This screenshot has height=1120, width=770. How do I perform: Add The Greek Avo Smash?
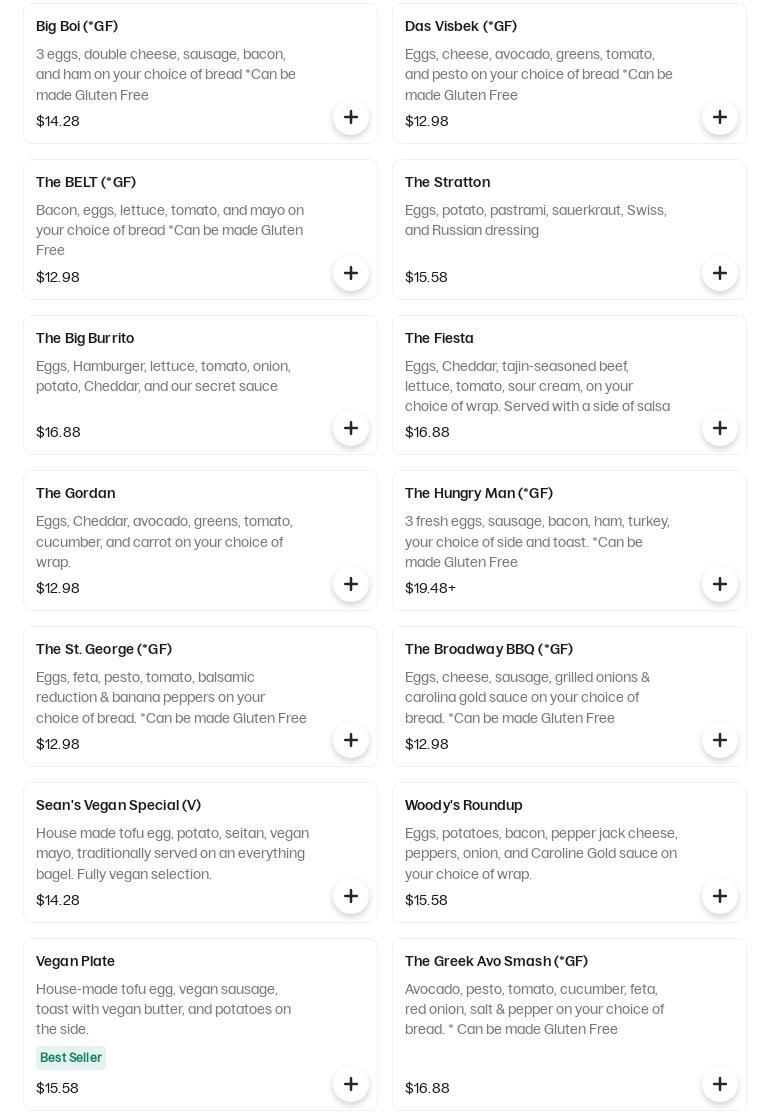[719, 1084]
